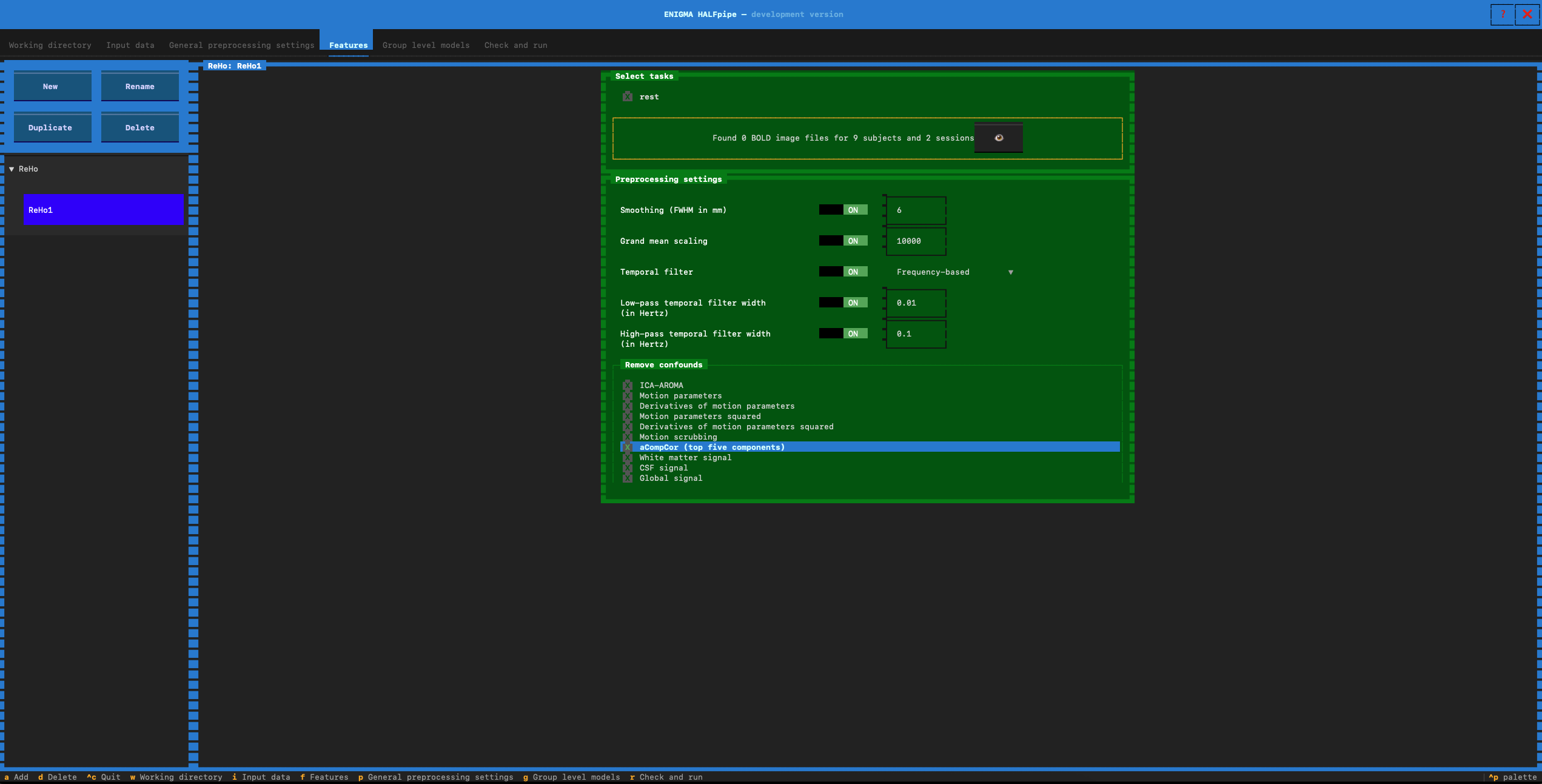Click the Delete feature button
Image resolution: width=1542 pixels, height=784 pixels.
pyautogui.click(x=140, y=127)
